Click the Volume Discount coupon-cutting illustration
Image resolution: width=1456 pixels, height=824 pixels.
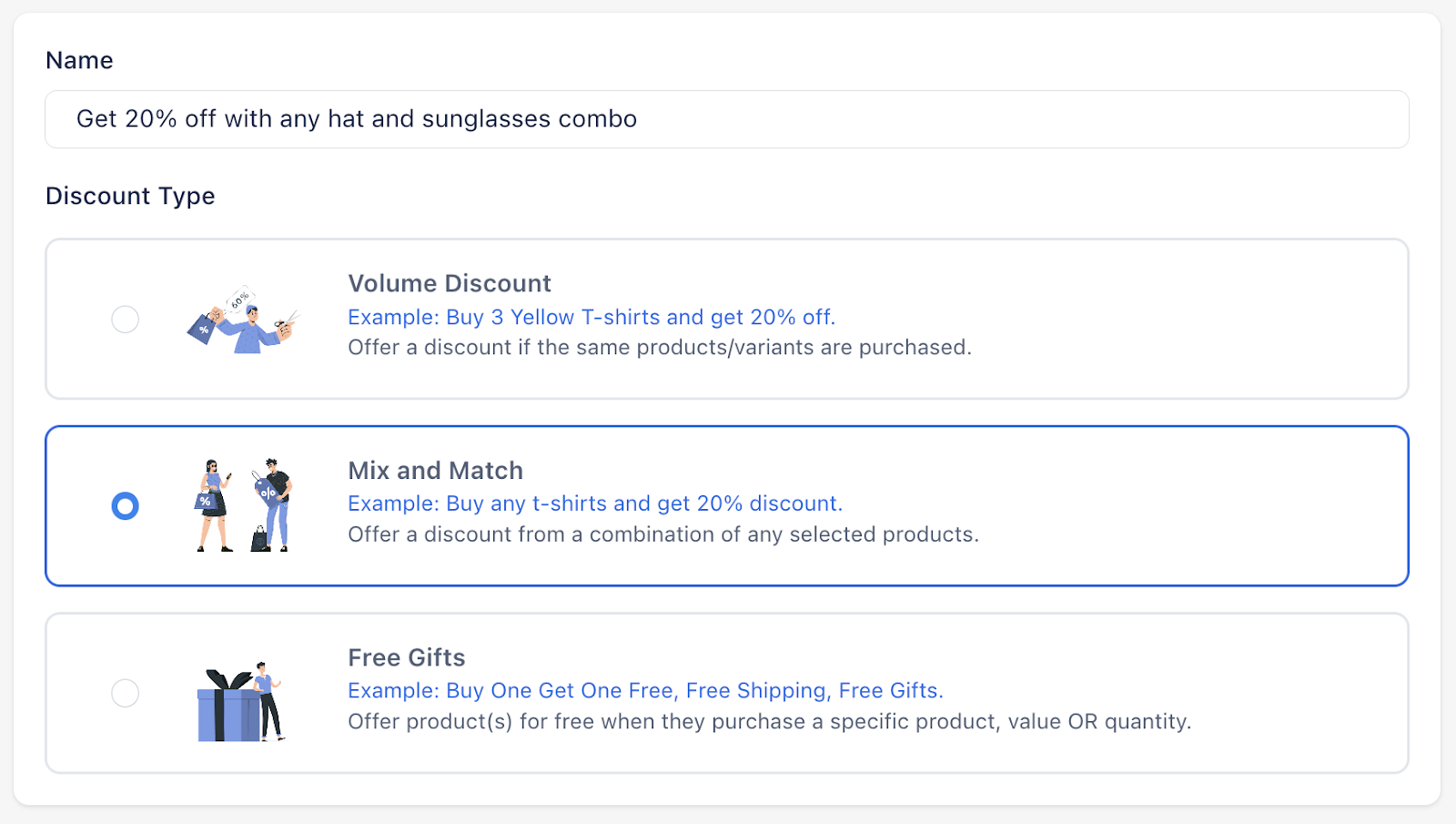[x=243, y=320]
